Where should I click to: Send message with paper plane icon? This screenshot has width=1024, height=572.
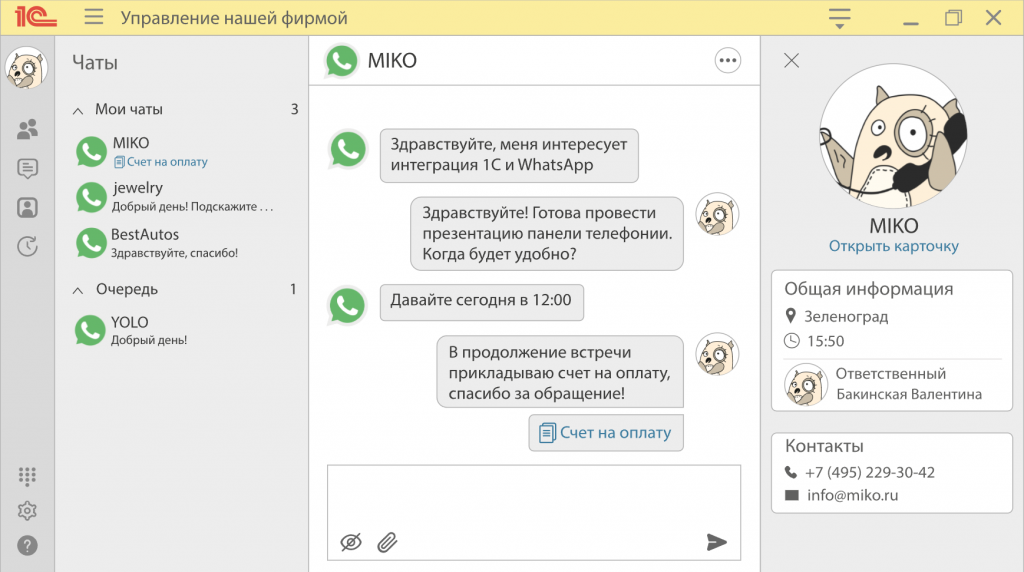[716, 542]
